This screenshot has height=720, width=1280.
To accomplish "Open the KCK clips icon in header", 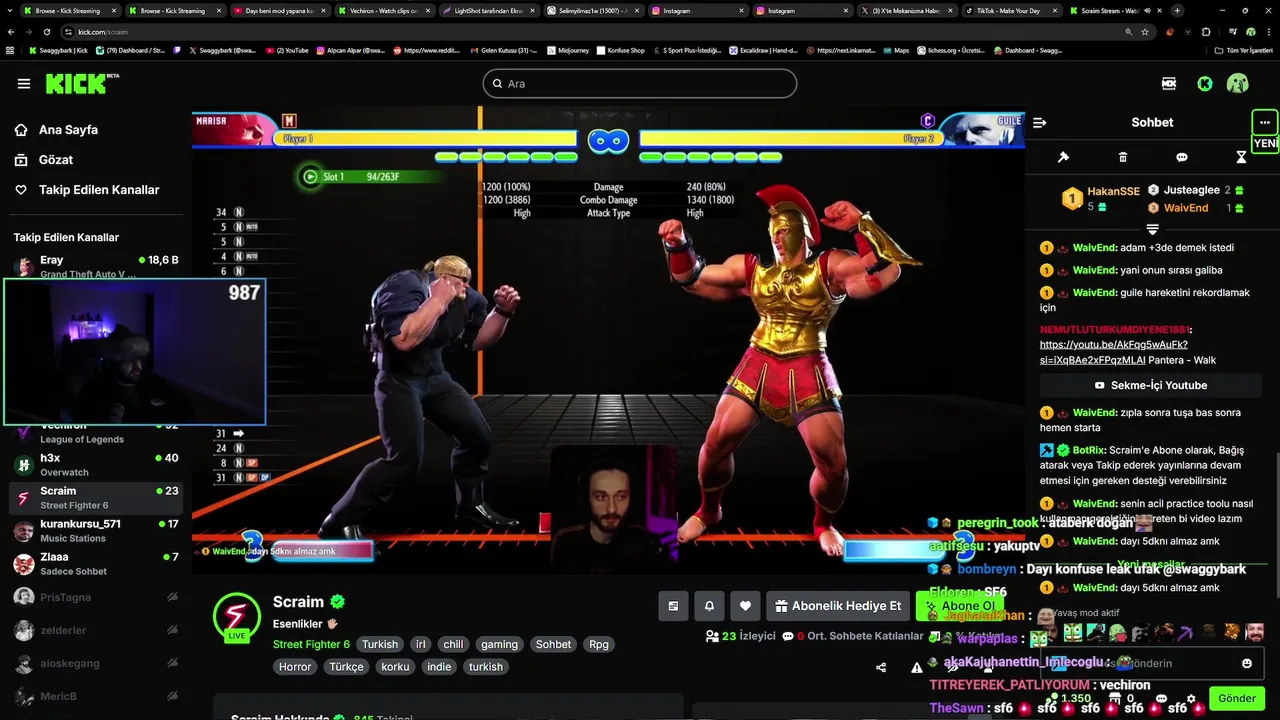I will tap(1169, 84).
